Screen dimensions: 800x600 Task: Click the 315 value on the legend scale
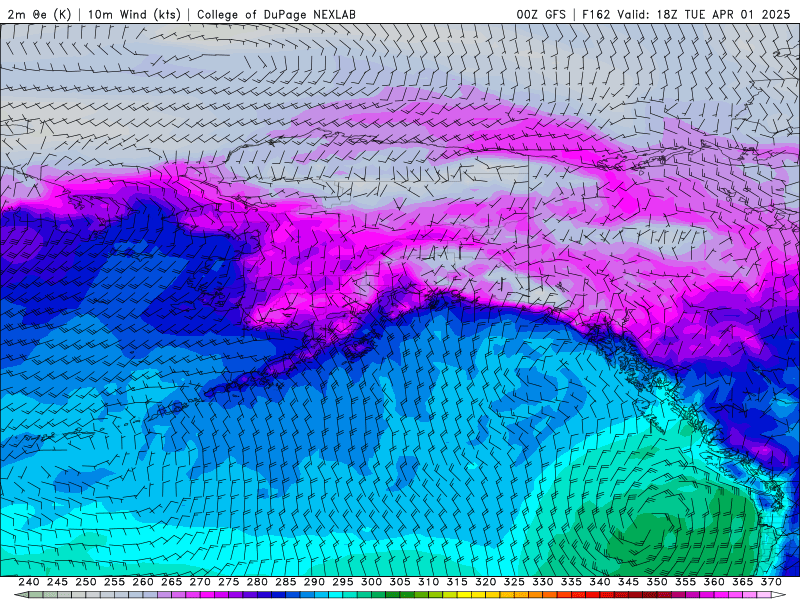pyautogui.click(x=457, y=582)
